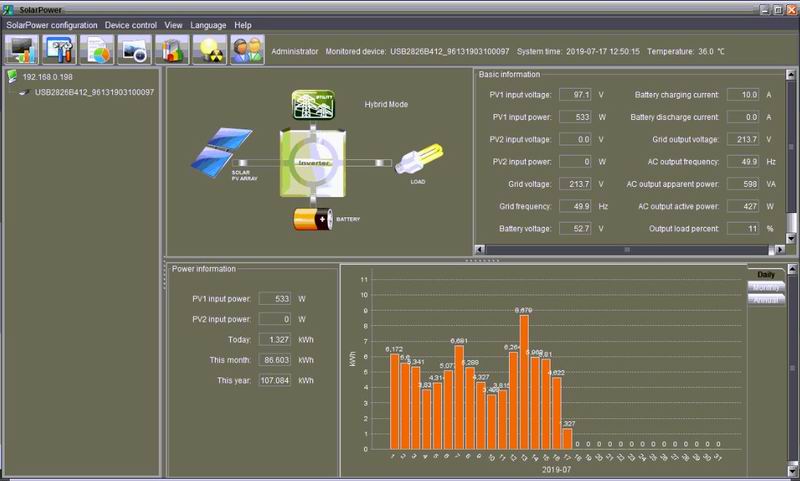Click the last orange bar labeled 1.327
This screenshot has height=481, width=800.
(x=567, y=439)
